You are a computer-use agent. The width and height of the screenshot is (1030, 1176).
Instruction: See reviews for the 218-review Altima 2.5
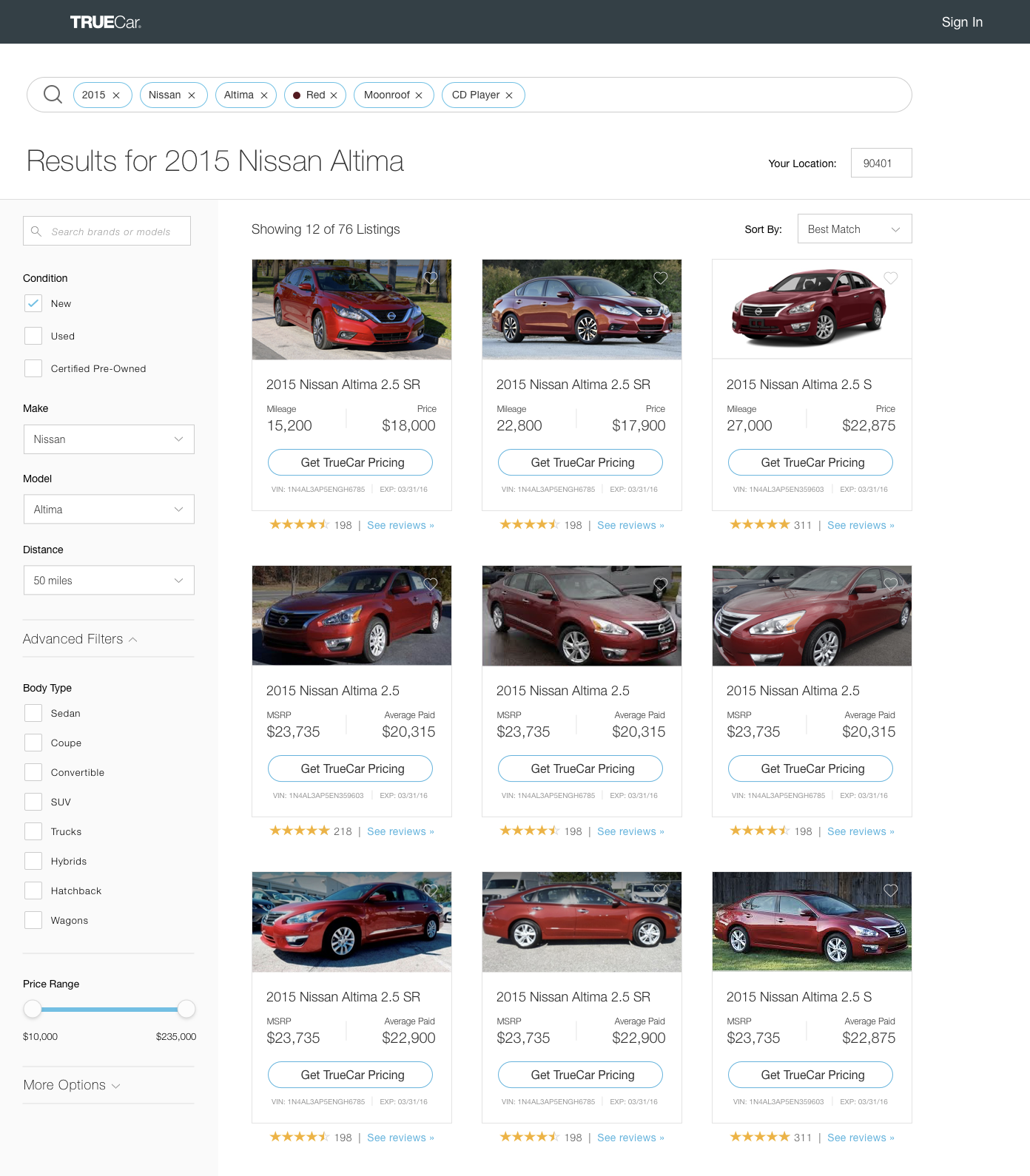pos(400,831)
